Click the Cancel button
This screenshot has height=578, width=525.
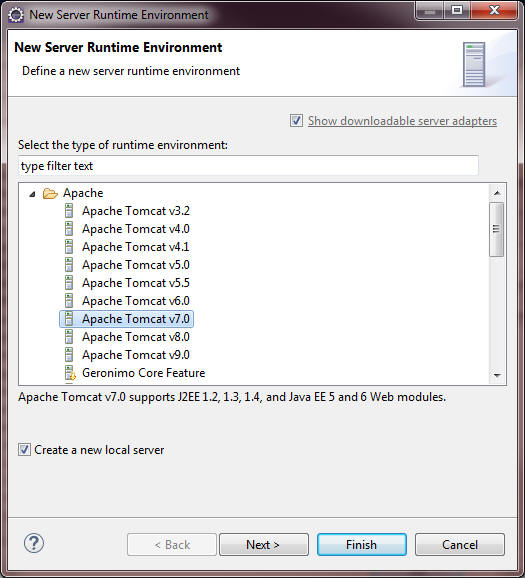[x=460, y=544]
